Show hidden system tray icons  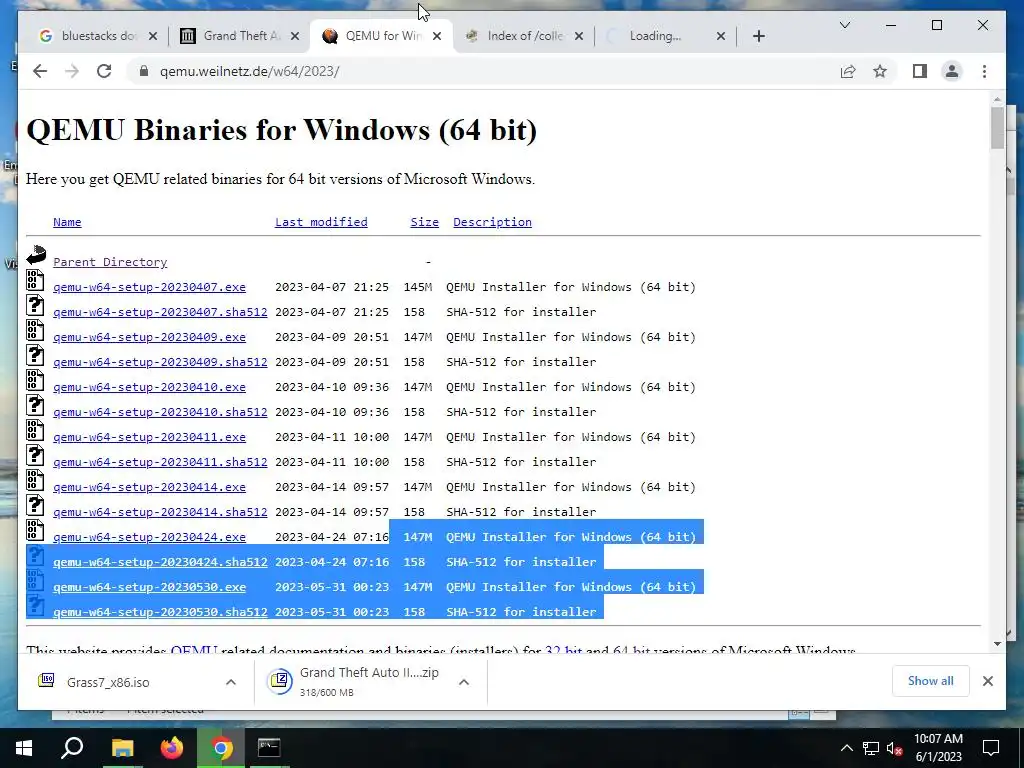coord(846,748)
